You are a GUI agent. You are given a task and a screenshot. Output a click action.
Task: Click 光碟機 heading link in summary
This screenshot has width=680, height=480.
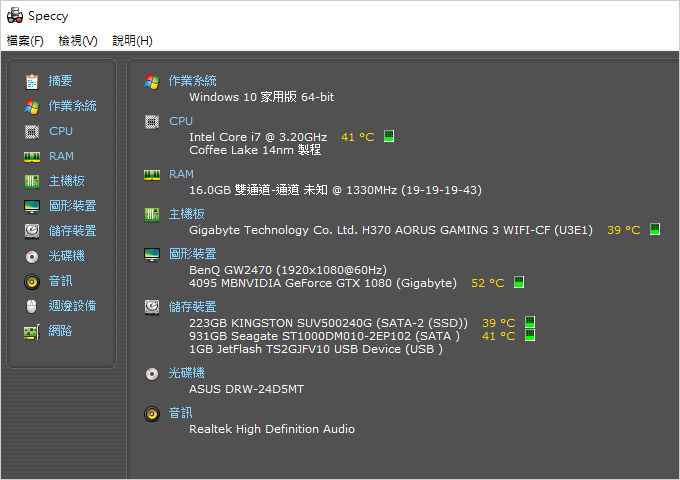click(x=186, y=373)
